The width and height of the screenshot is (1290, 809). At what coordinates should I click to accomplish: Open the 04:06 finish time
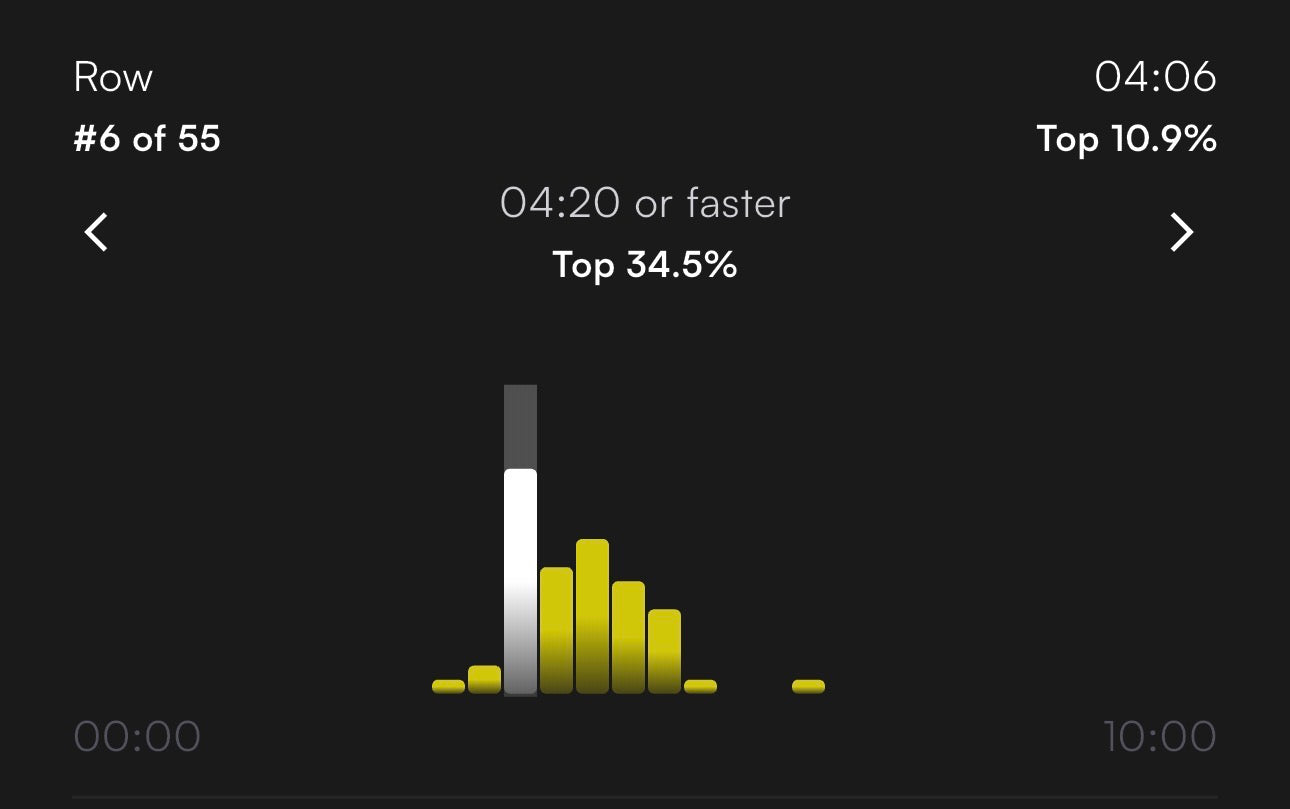click(1157, 77)
